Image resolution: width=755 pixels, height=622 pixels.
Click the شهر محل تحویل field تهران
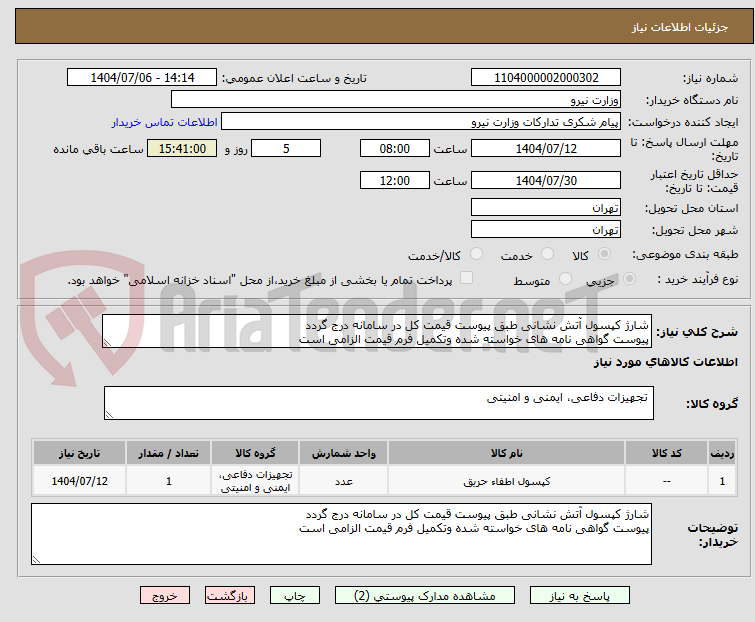546,230
